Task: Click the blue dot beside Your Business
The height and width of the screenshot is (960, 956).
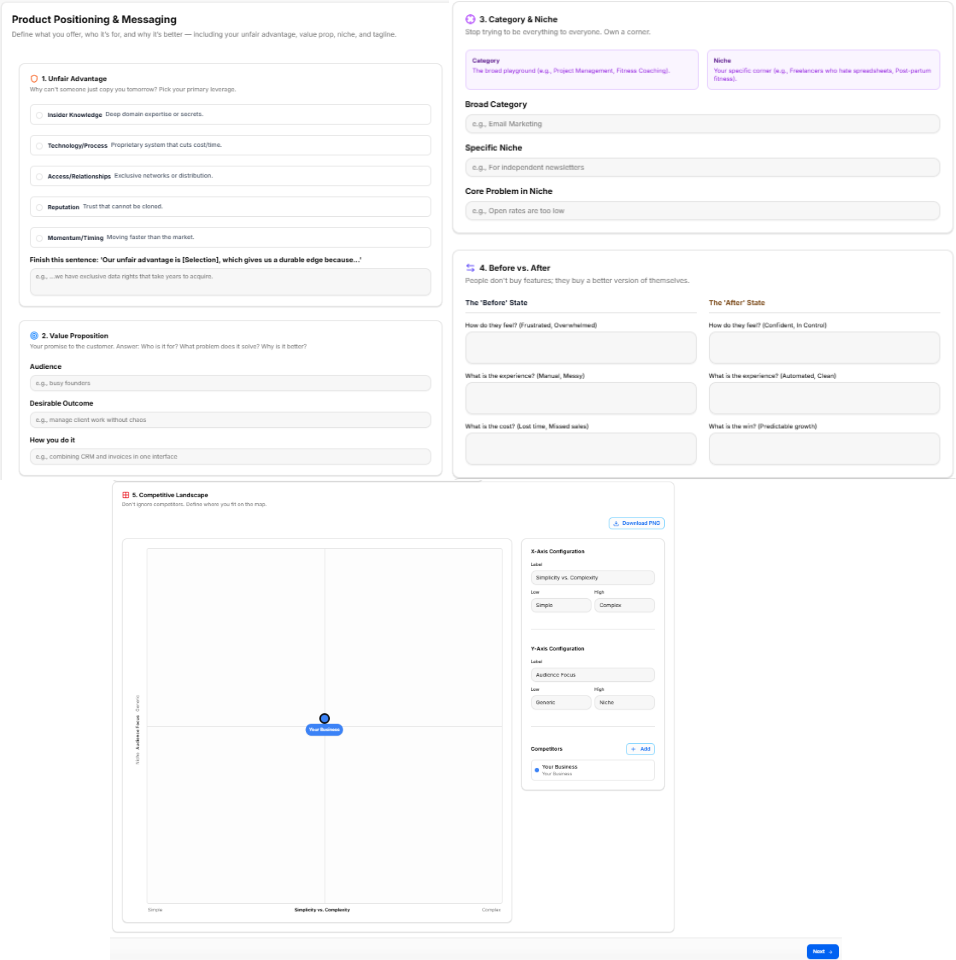Action: click(x=537, y=770)
